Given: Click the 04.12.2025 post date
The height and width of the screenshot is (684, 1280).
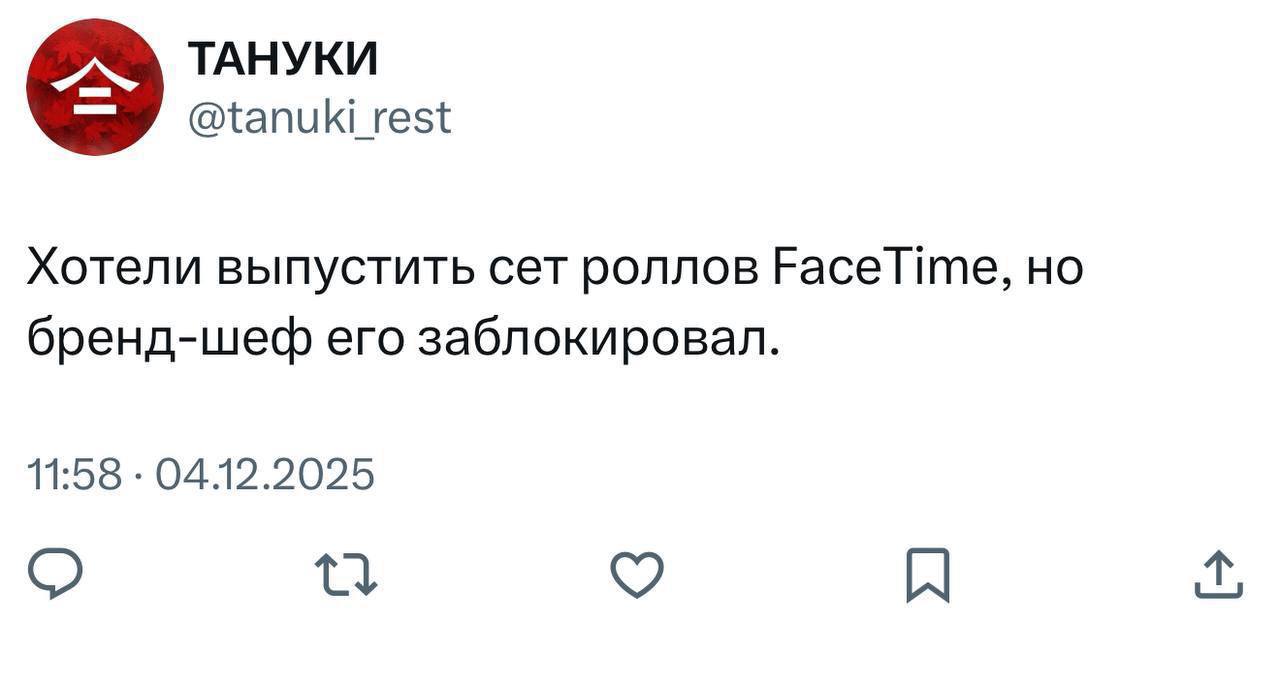Looking at the screenshot, I should pyautogui.click(x=264, y=474).
